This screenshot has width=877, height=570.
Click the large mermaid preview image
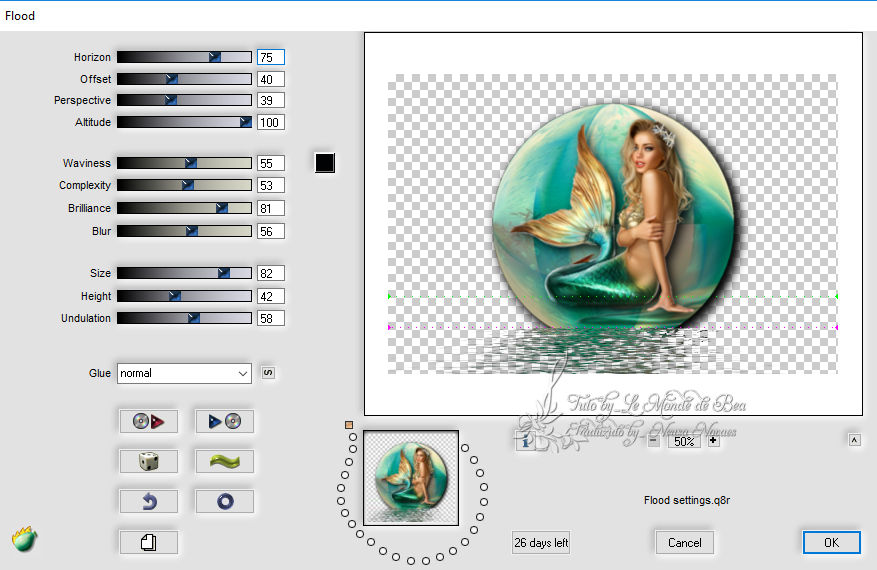coord(613,224)
